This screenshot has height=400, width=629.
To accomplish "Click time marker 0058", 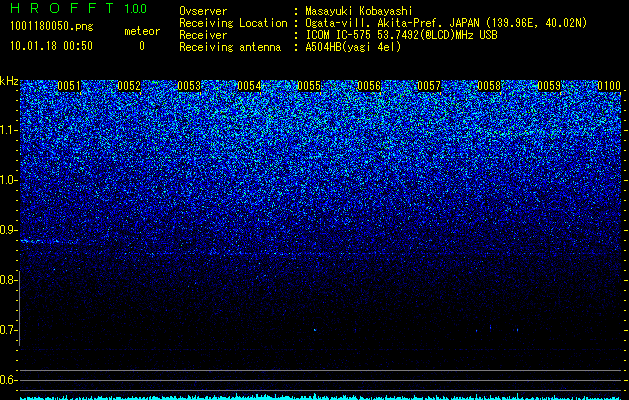I will [x=489, y=86].
